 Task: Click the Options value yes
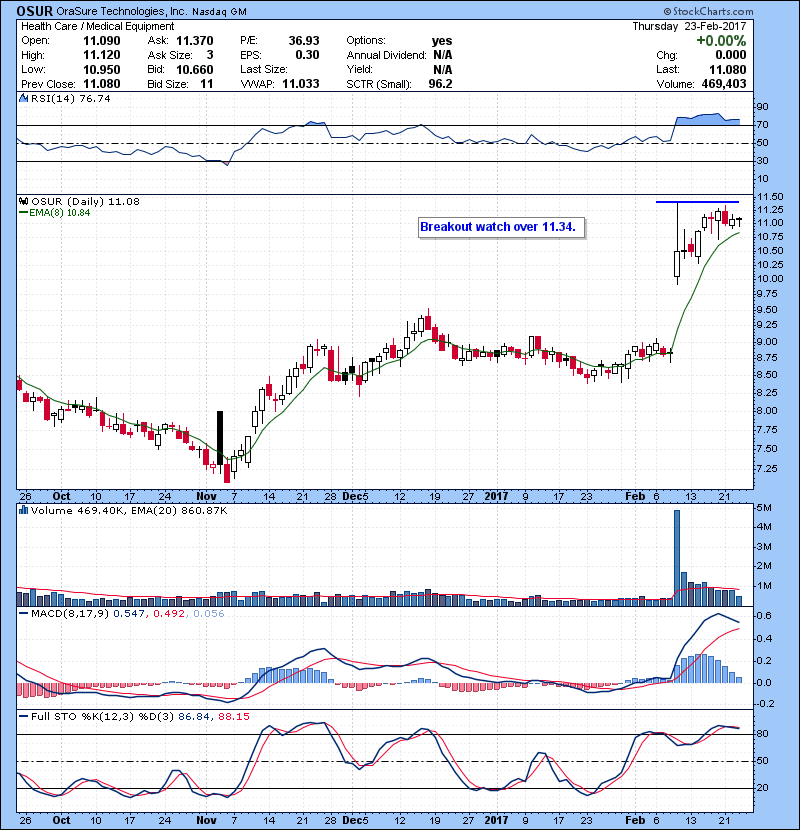point(442,41)
